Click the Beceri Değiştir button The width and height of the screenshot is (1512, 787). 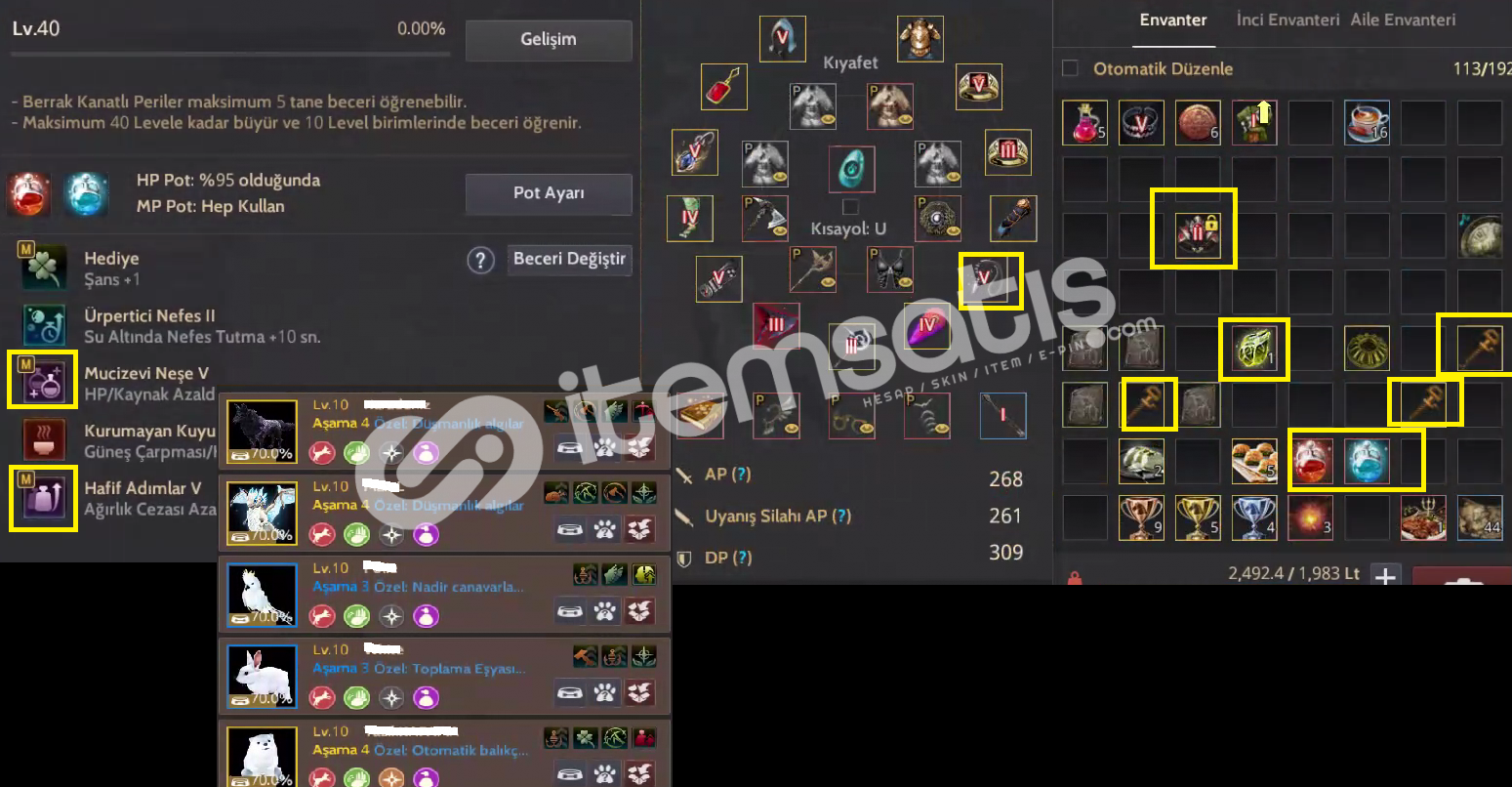point(569,260)
